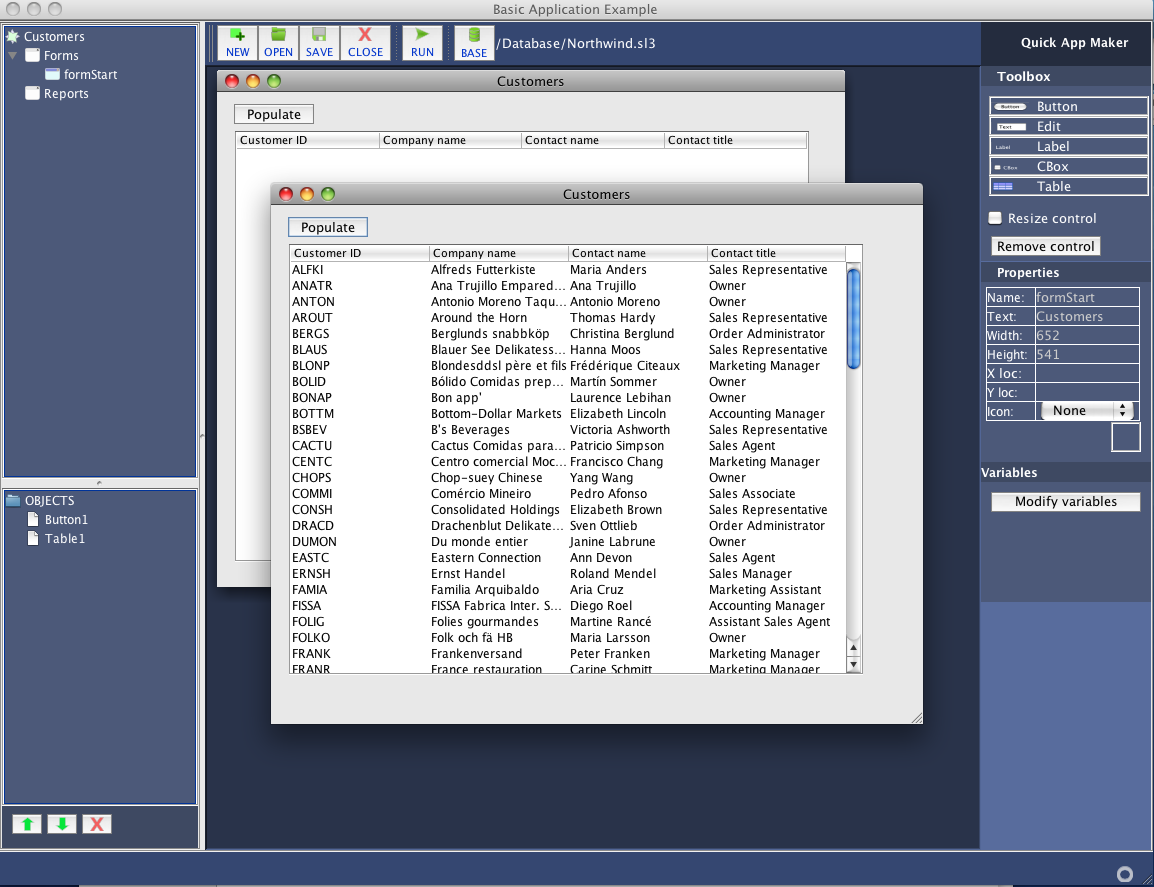This screenshot has height=887, width=1154.
Task: Click the table scrollbar down arrow
Action: [854, 665]
